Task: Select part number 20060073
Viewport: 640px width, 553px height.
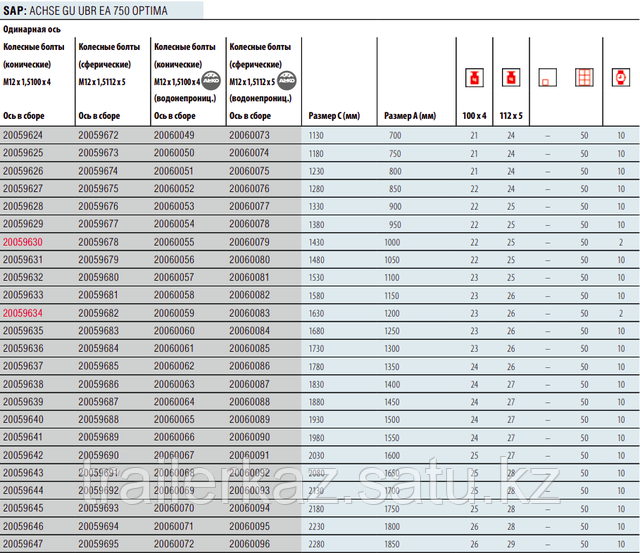Action: pyautogui.click(x=249, y=135)
